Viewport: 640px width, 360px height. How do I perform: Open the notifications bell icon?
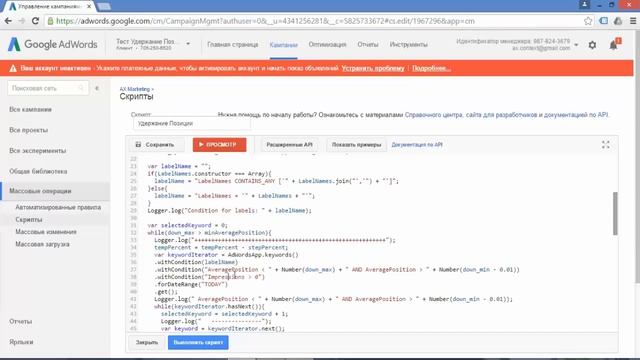[613, 45]
